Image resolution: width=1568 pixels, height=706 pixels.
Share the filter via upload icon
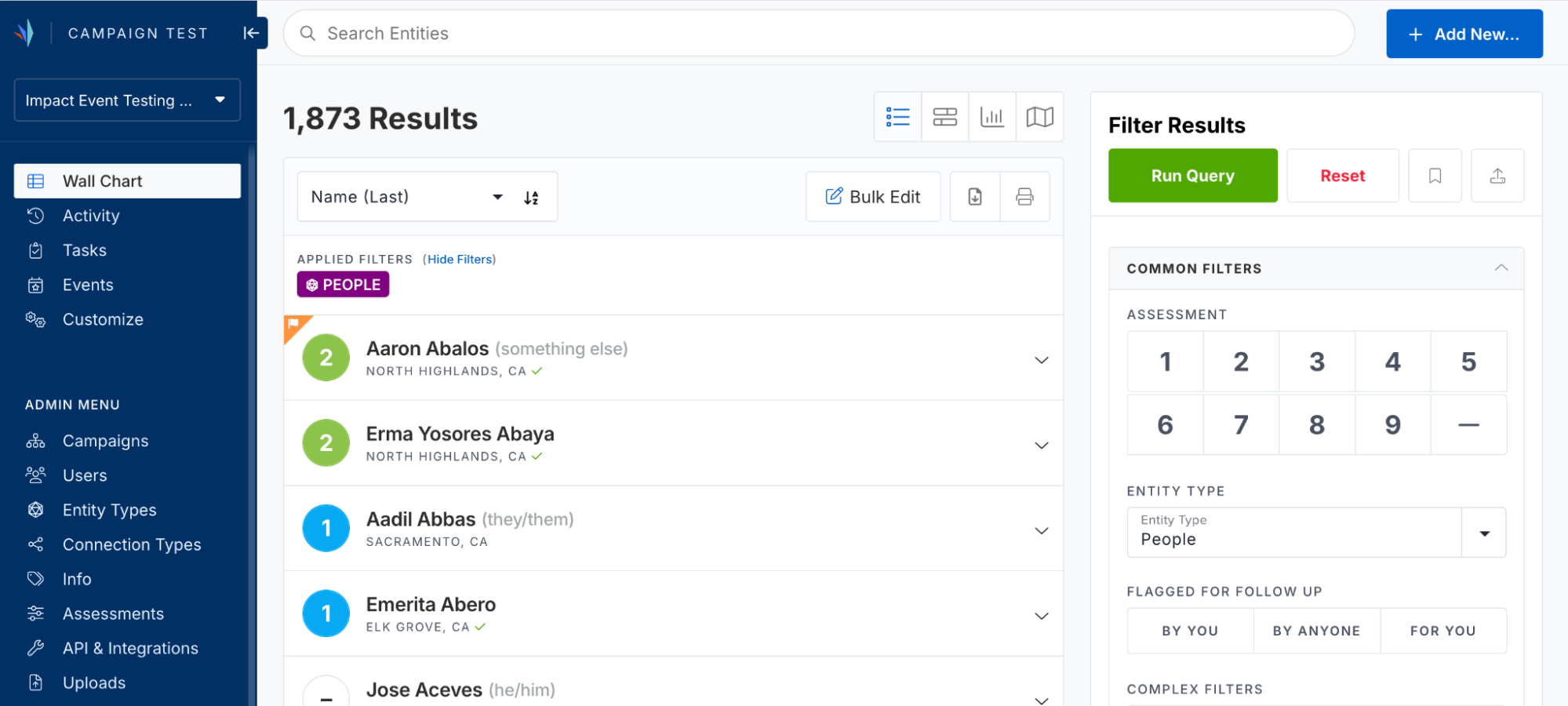click(1497, 176)
